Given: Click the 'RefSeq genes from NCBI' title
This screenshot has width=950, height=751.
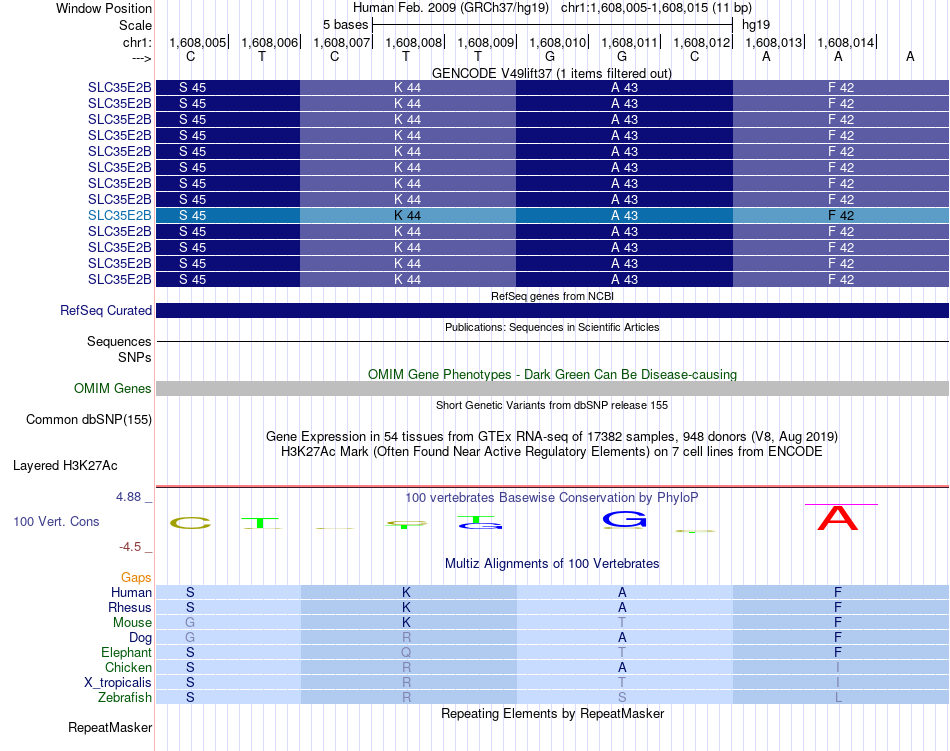Looking at the screenshot, I should 552,296.
